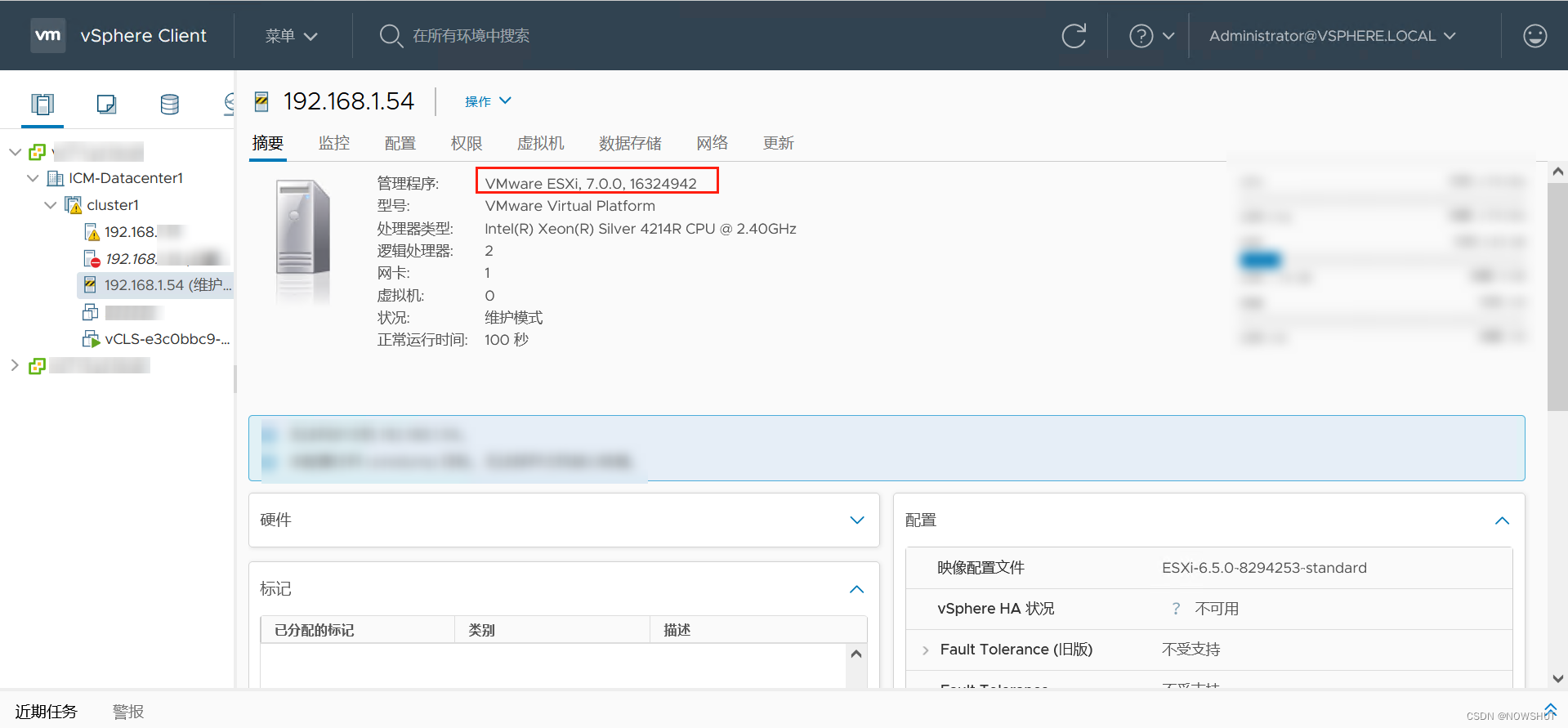Expand the Fault Tolerance (旧版) row

click(x=926, y=650)
